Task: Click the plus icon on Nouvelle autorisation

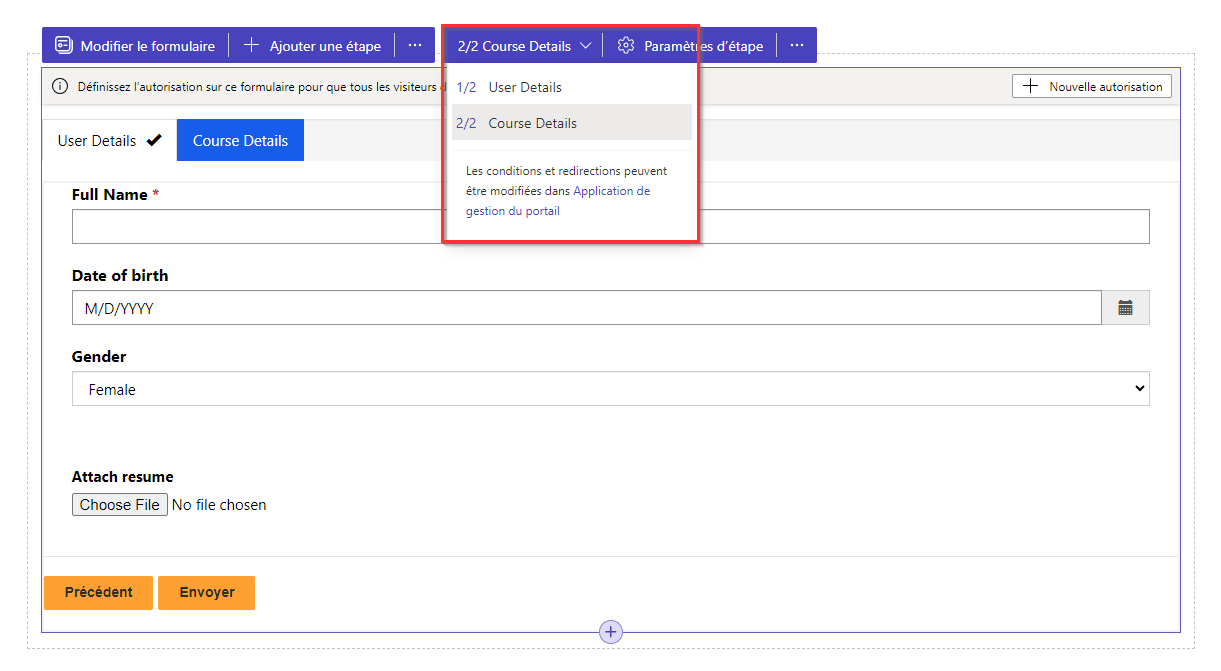Action: click(1030, 87)
